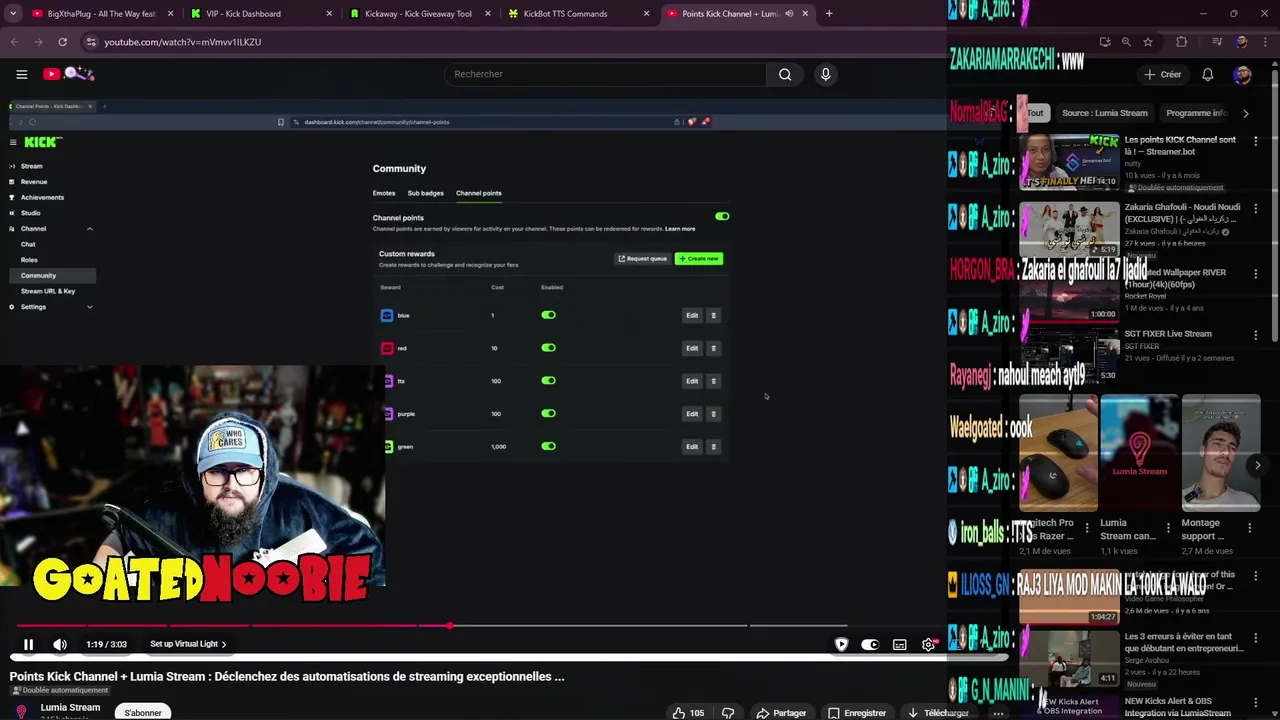Click the shield extension icon in the player controls
Image resolution: width=1280 pixels, height=720 pixels.
tap(841, 645)
